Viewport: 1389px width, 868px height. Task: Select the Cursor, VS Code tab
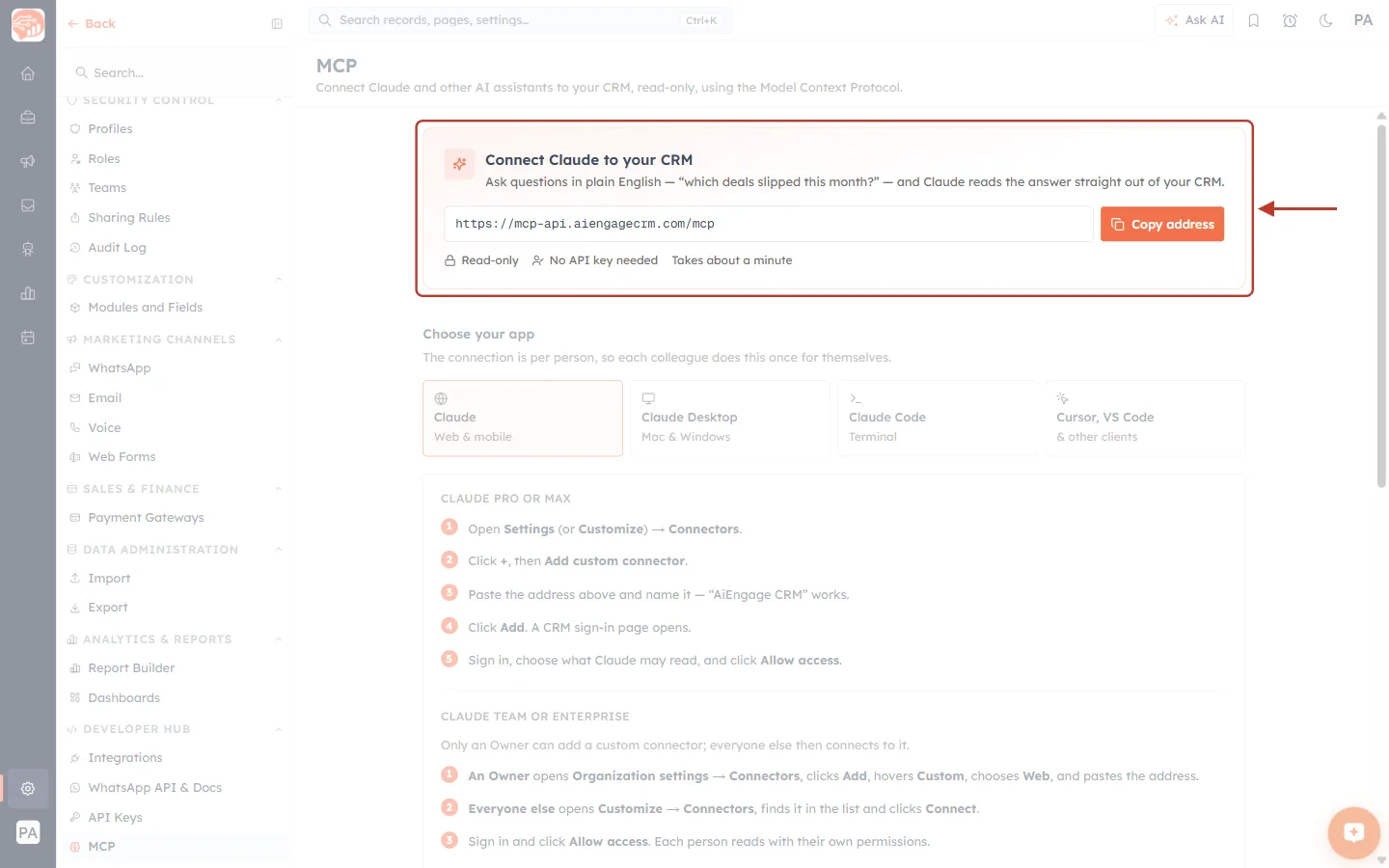pyautogui.click(x=1146, y=418)
